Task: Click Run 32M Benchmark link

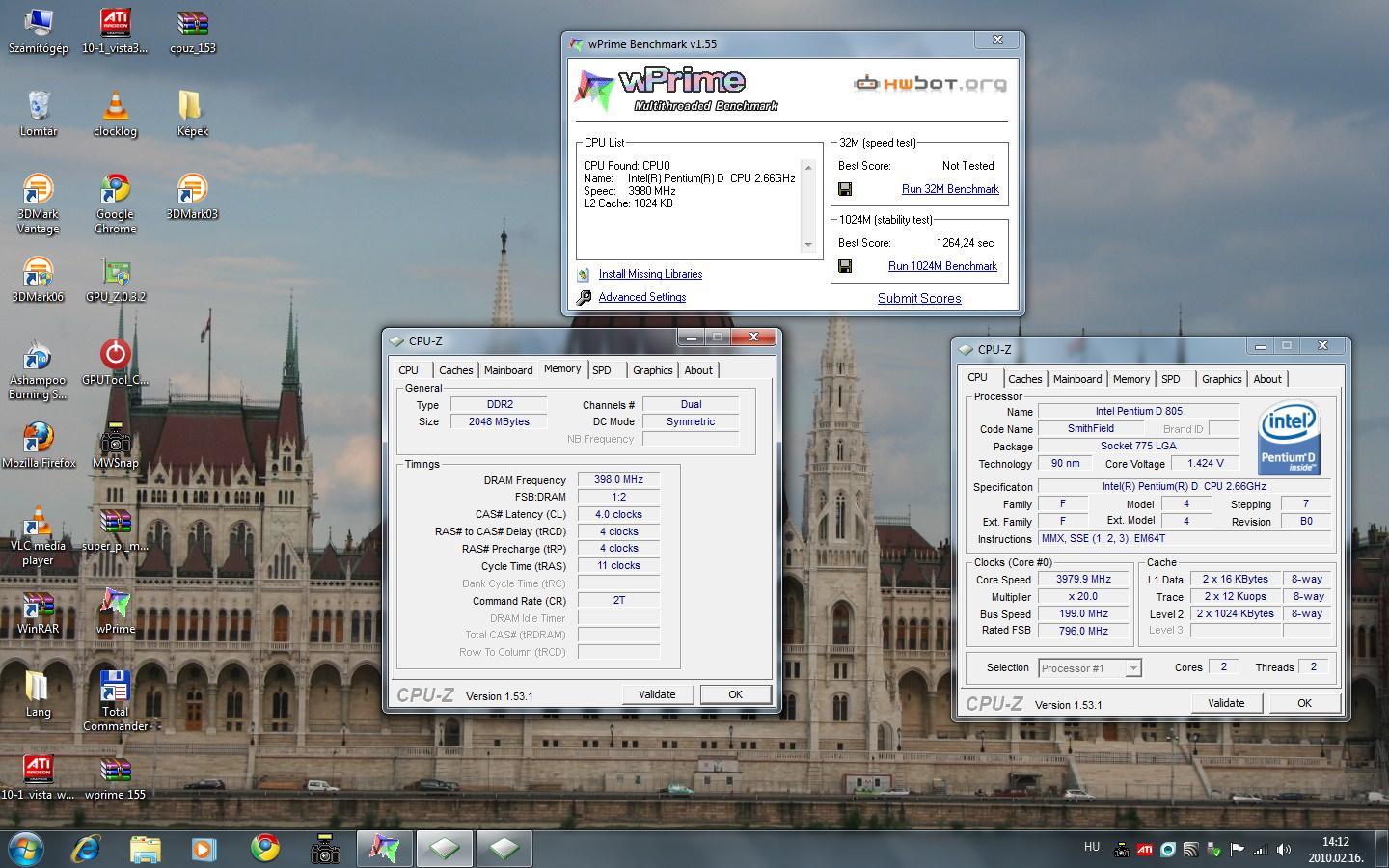Action: point(950,189)
